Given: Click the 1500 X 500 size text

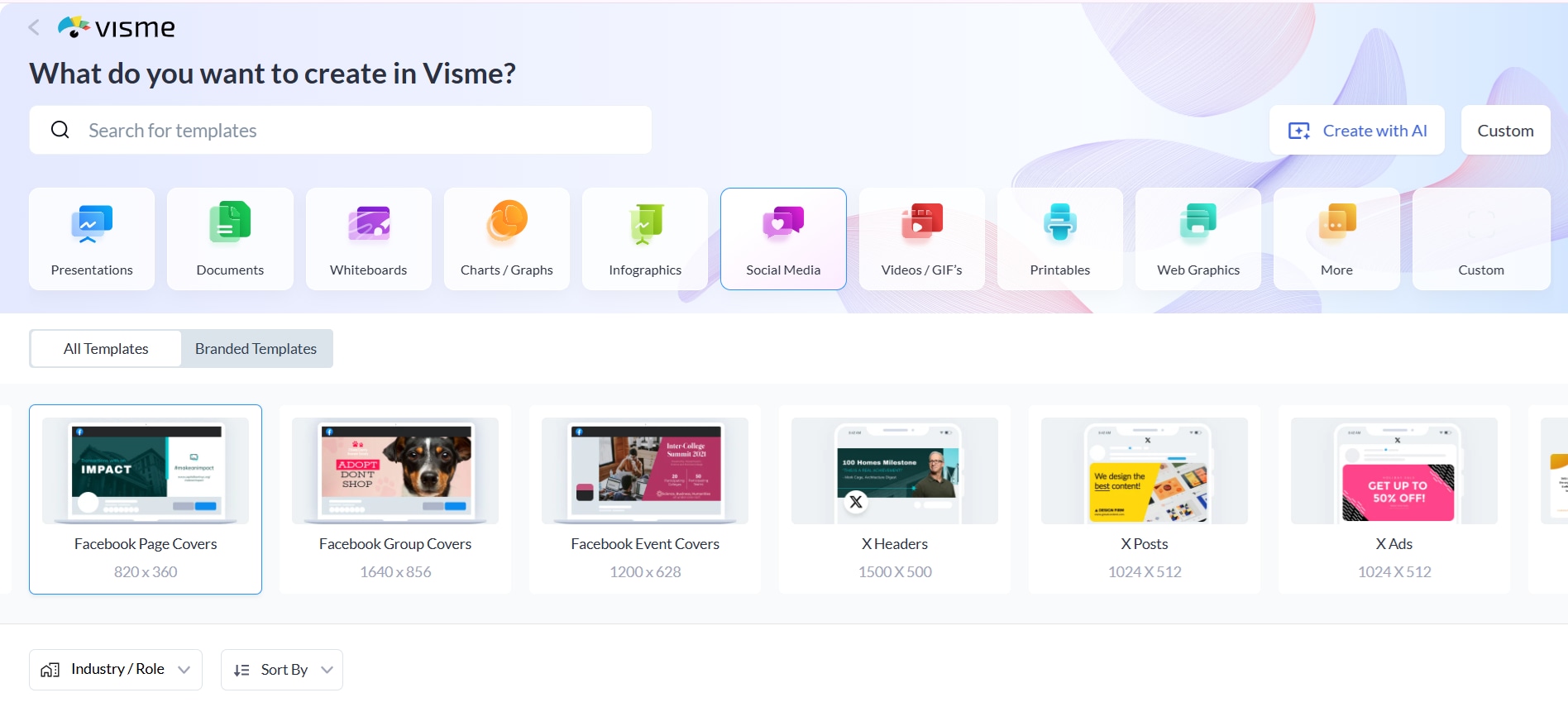Looking at the screenshot, I should point(895,572).
